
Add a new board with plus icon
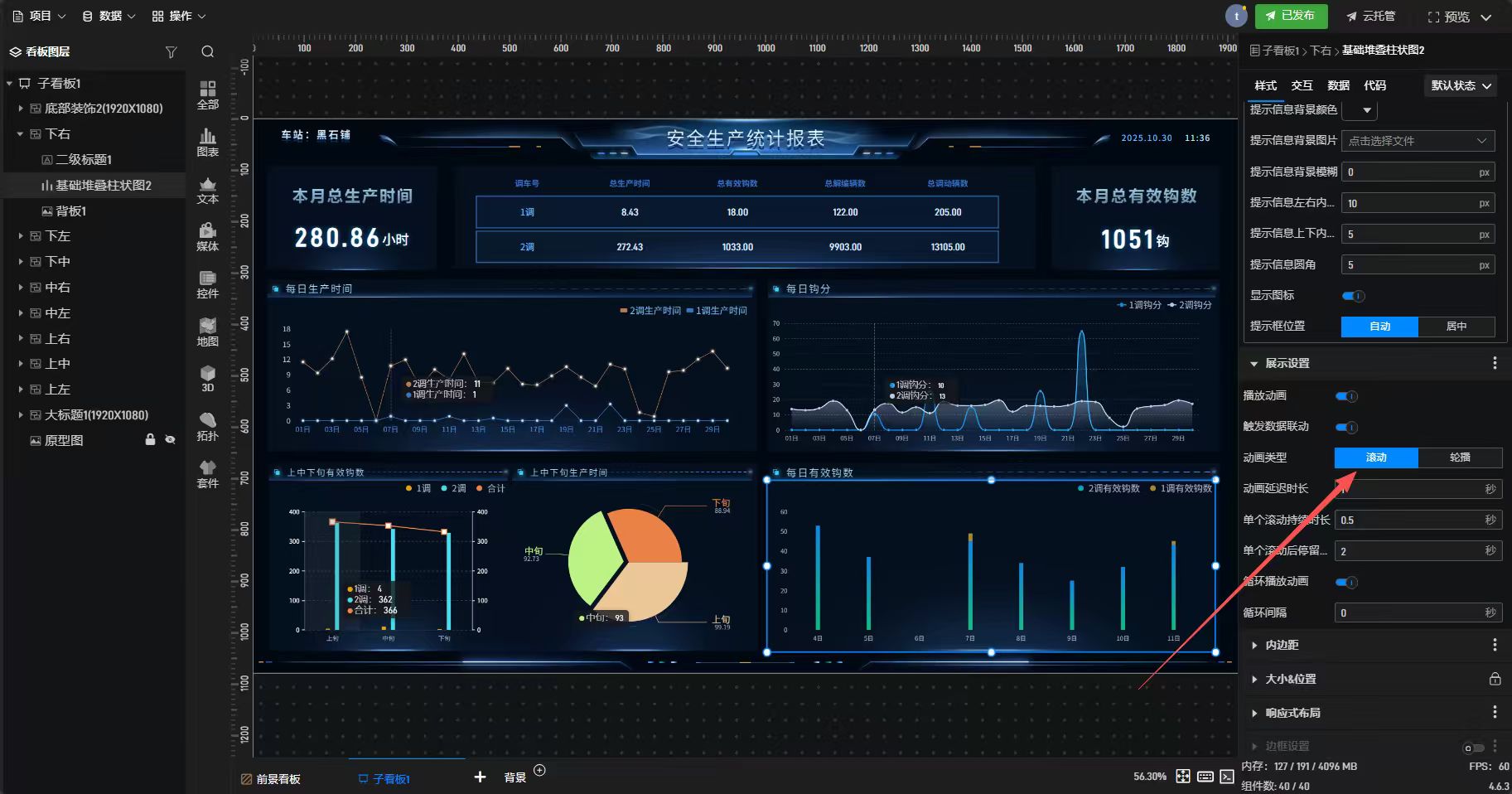[x=480, y=777]
